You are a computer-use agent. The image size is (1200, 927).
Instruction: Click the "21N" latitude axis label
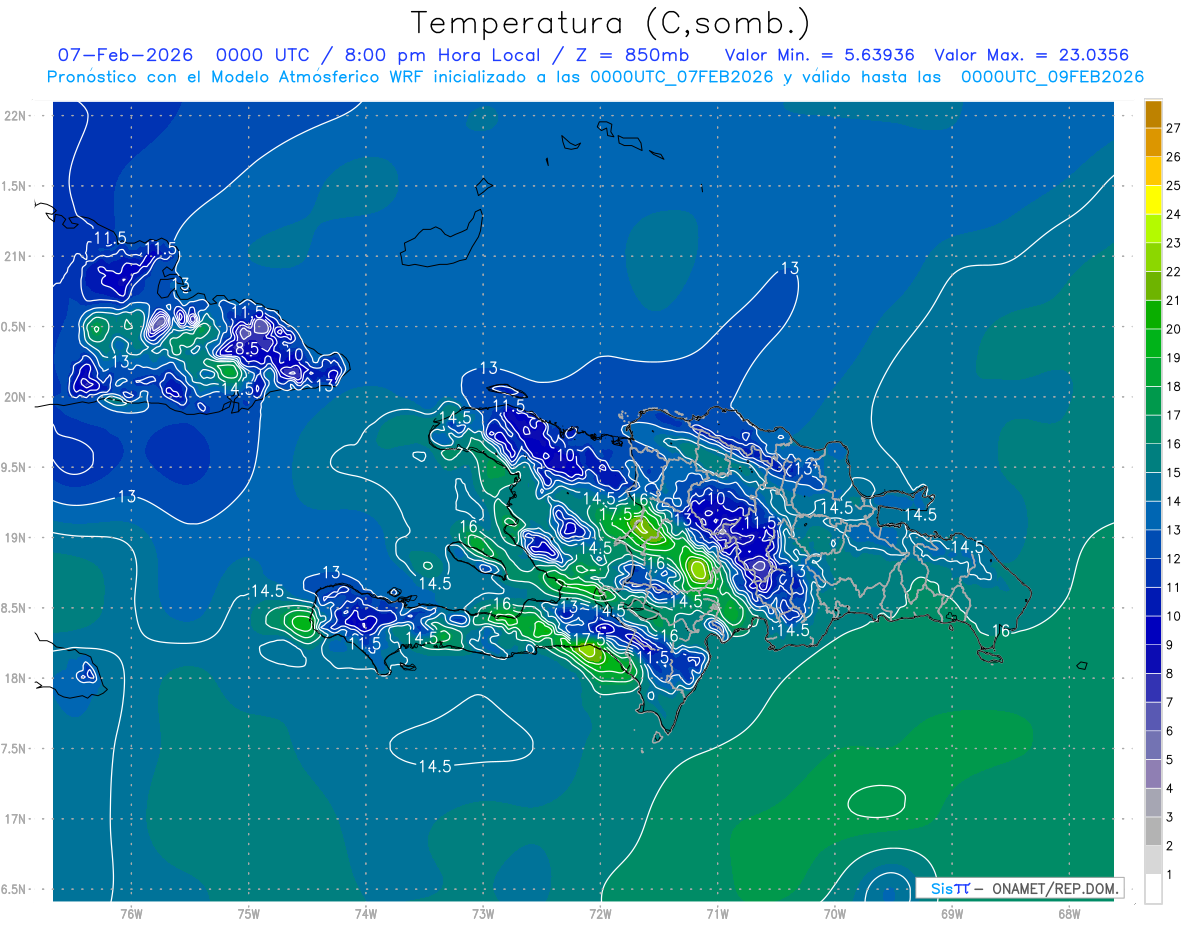pos(17,256)
